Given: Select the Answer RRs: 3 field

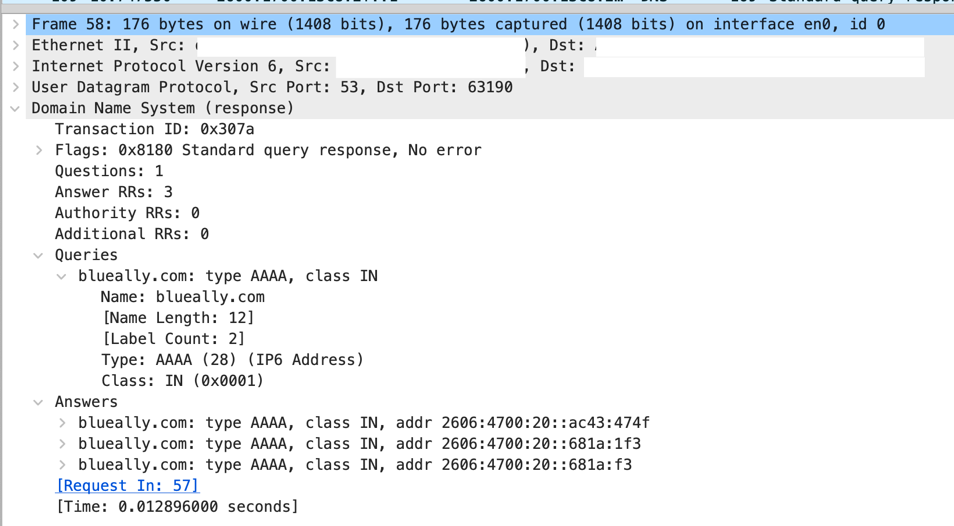Looking at the screenshot, I should pyautogui.click(x=113, y=192).
